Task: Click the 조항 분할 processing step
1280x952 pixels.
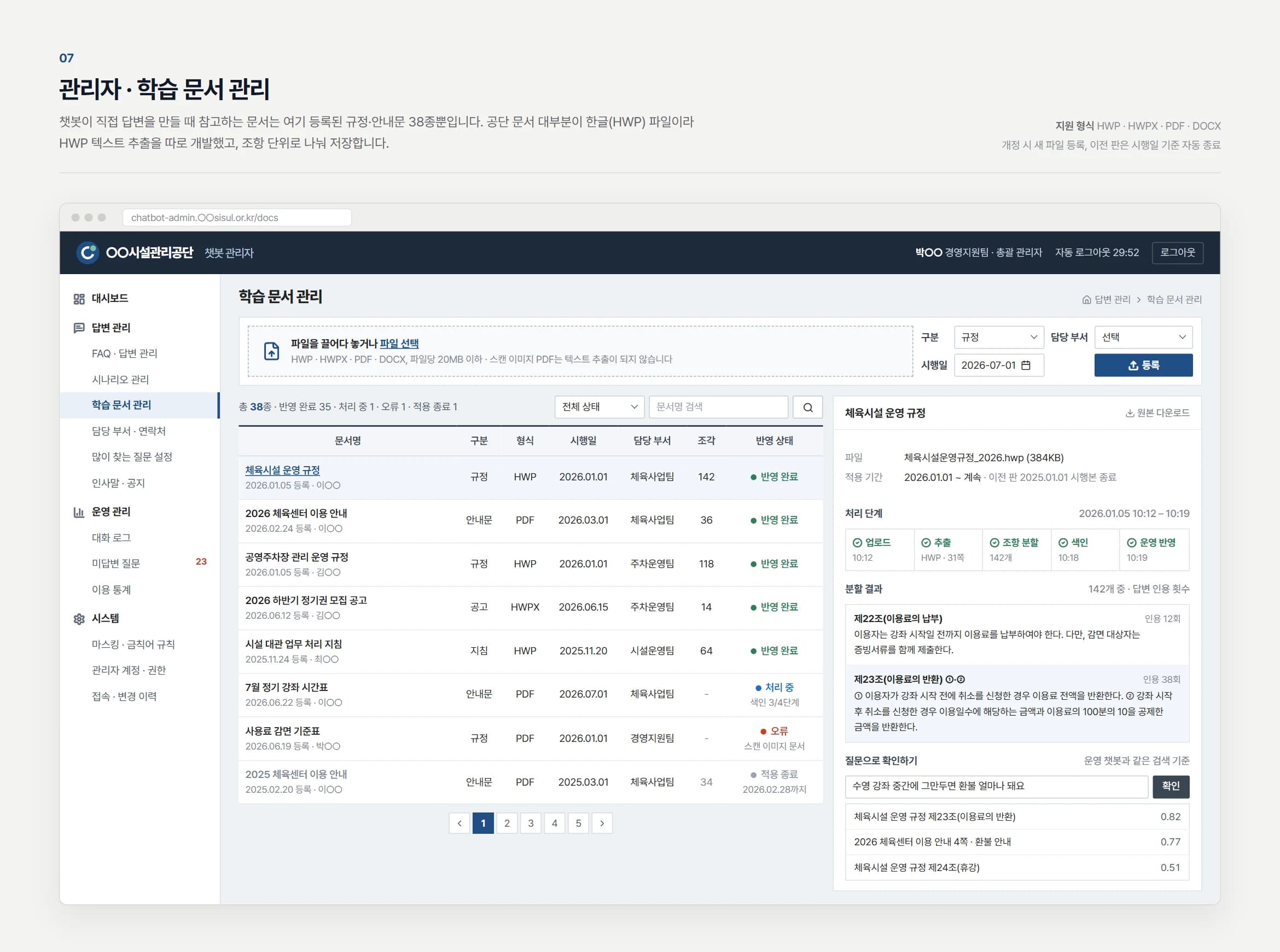Action: pos(1016,550)
